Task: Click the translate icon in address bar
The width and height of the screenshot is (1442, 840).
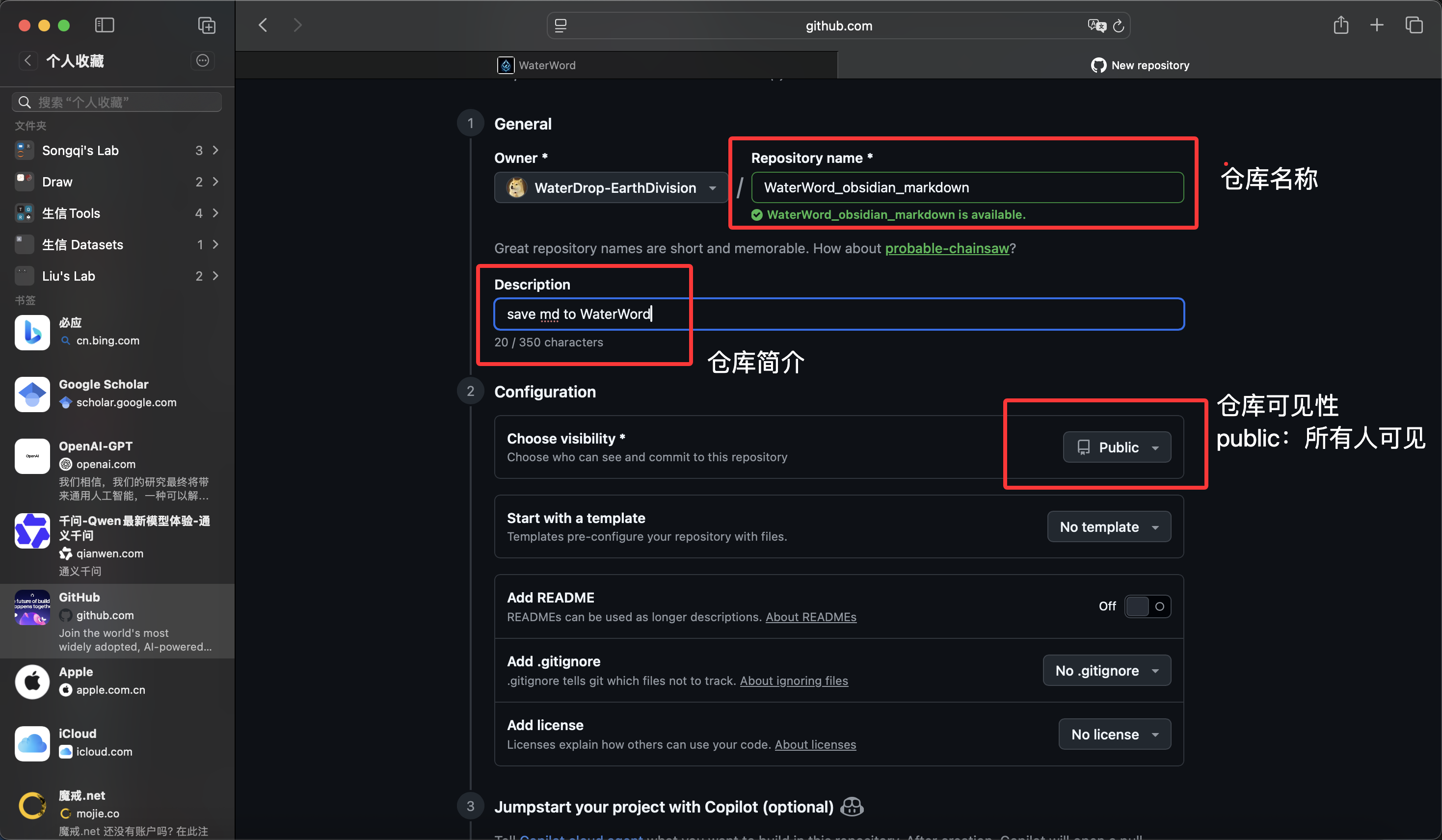Action: point(1096,26)
